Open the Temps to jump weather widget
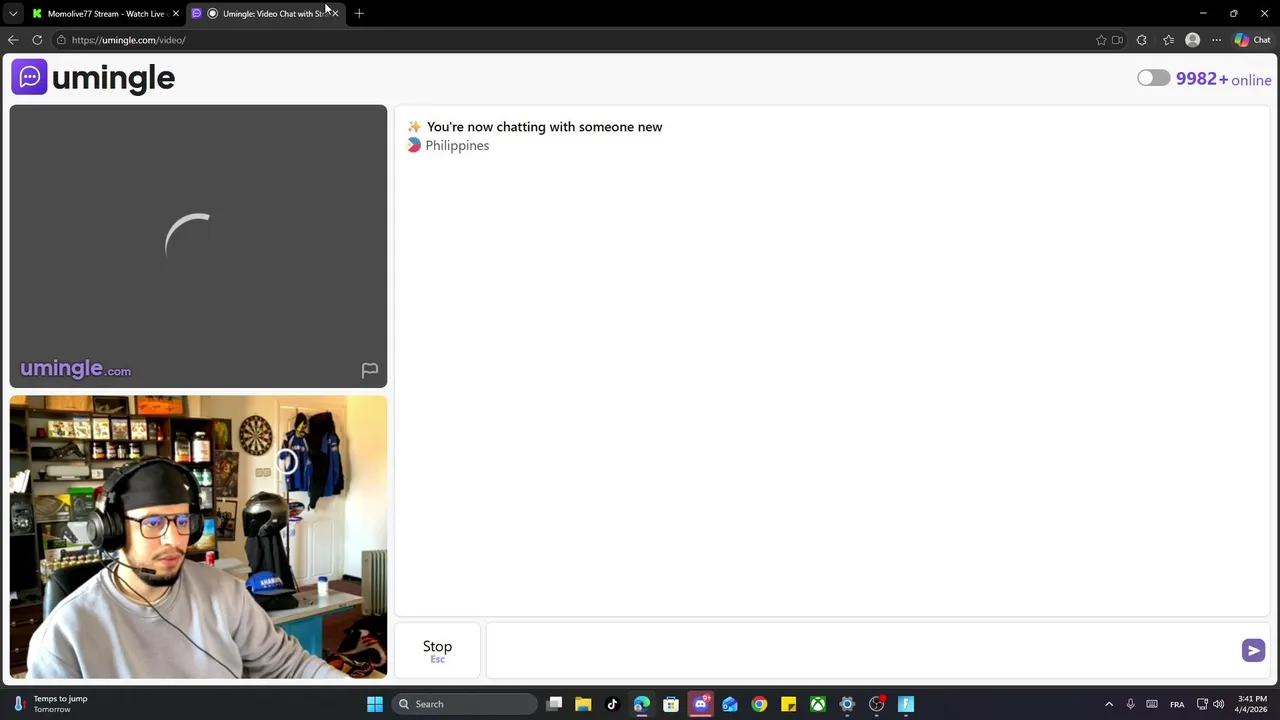This screenshot has height=720, width=1280. pyautogui.click(x=52, y=704)
